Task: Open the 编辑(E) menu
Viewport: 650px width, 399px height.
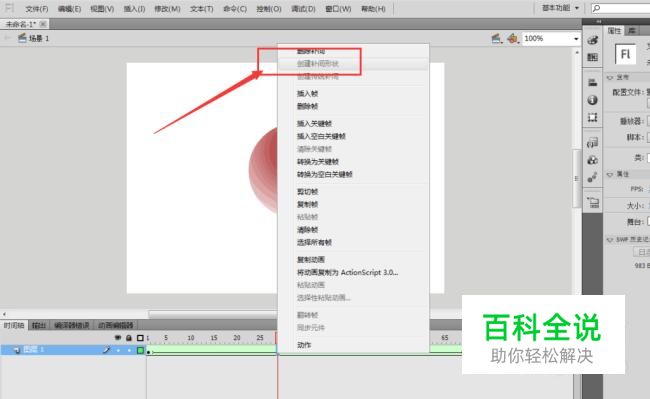Action: tap(69, 9)
